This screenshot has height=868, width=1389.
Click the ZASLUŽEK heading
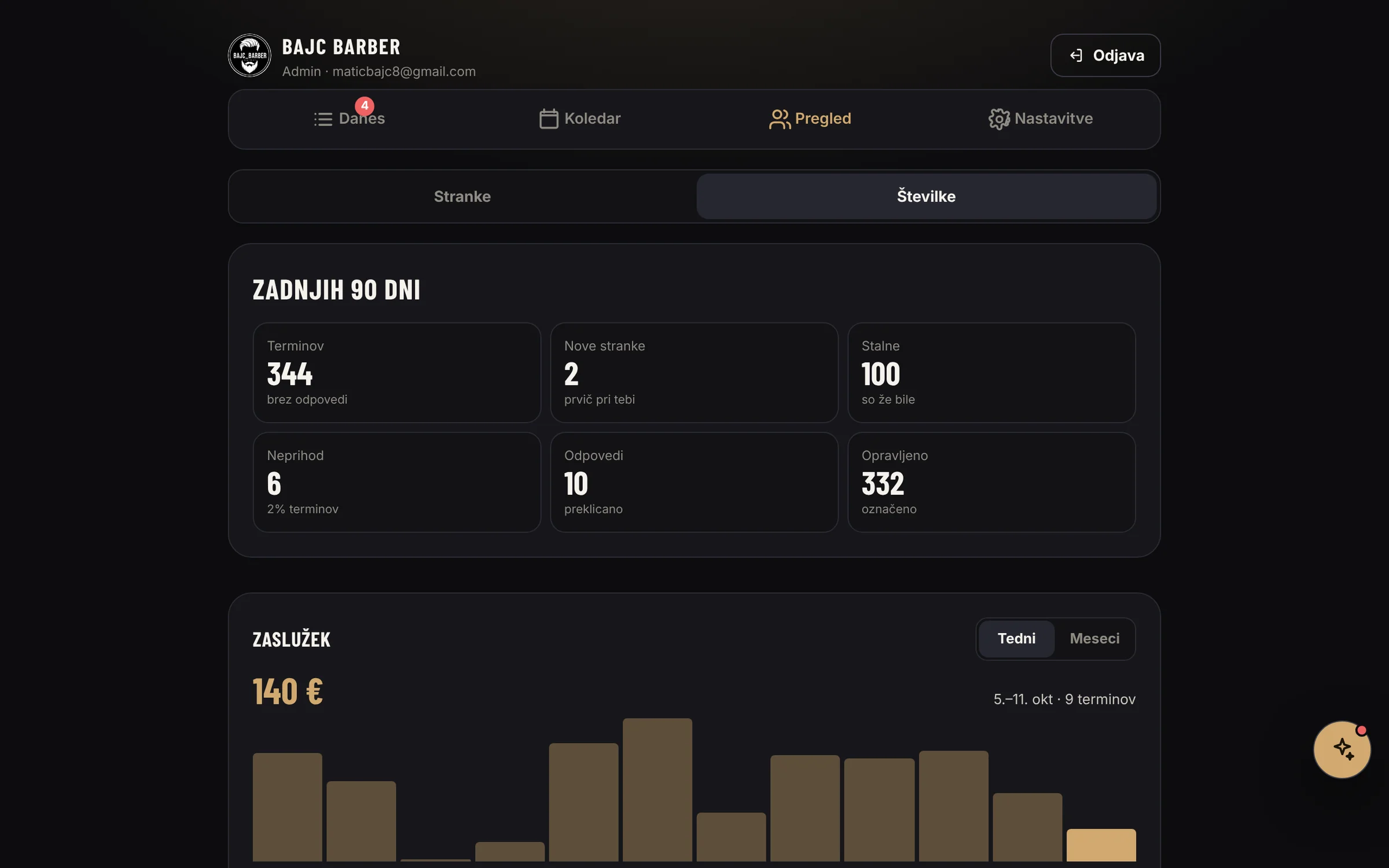click(x=291, y=639)
